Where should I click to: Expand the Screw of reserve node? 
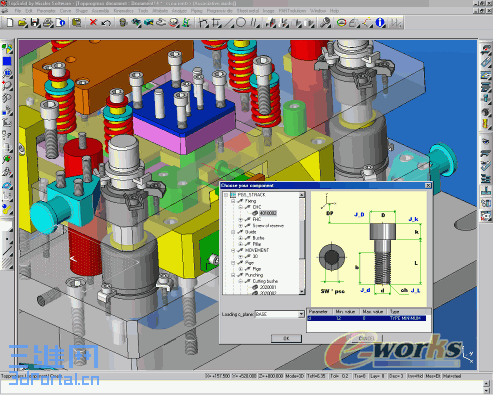[x=240, y=226]
